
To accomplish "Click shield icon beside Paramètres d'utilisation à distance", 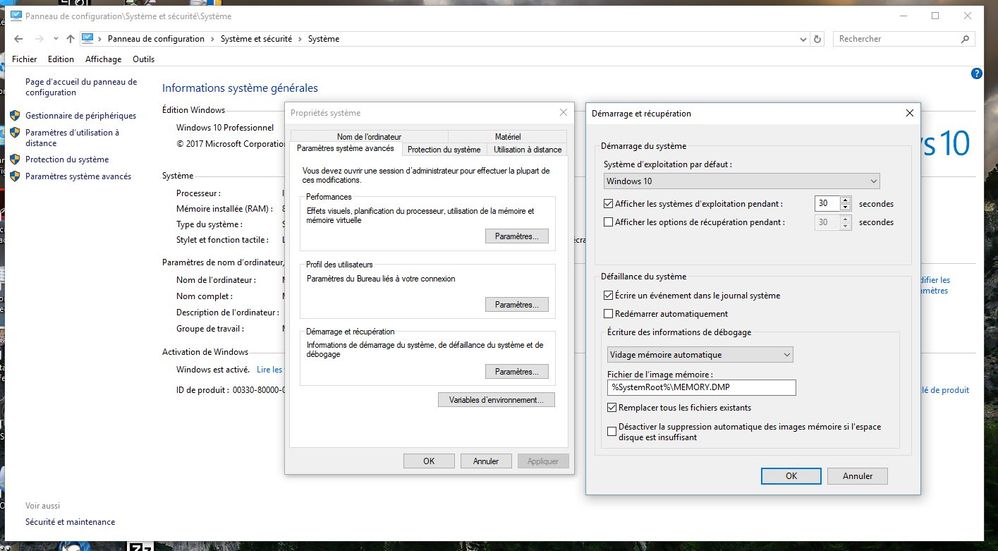I will [x=15, y=133].
